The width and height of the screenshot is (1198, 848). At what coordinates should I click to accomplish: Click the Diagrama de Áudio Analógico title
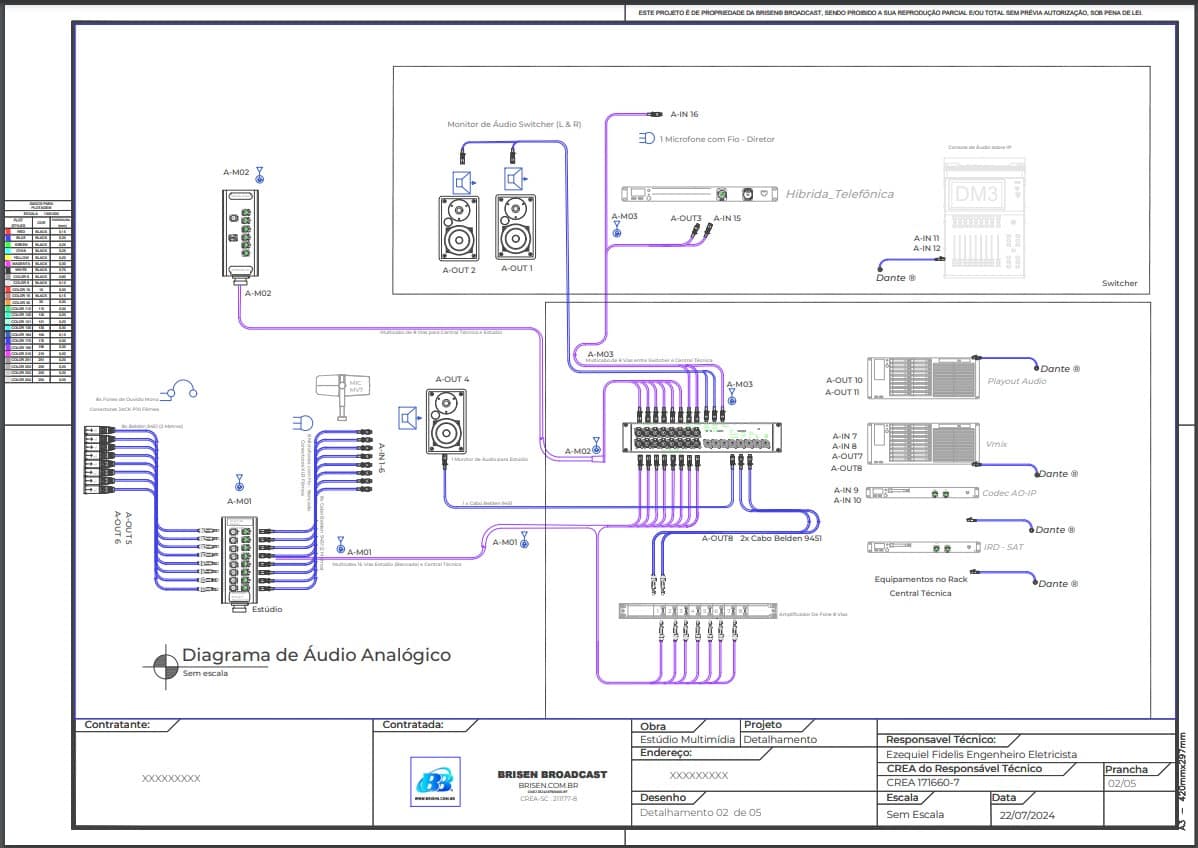[316, 655]
